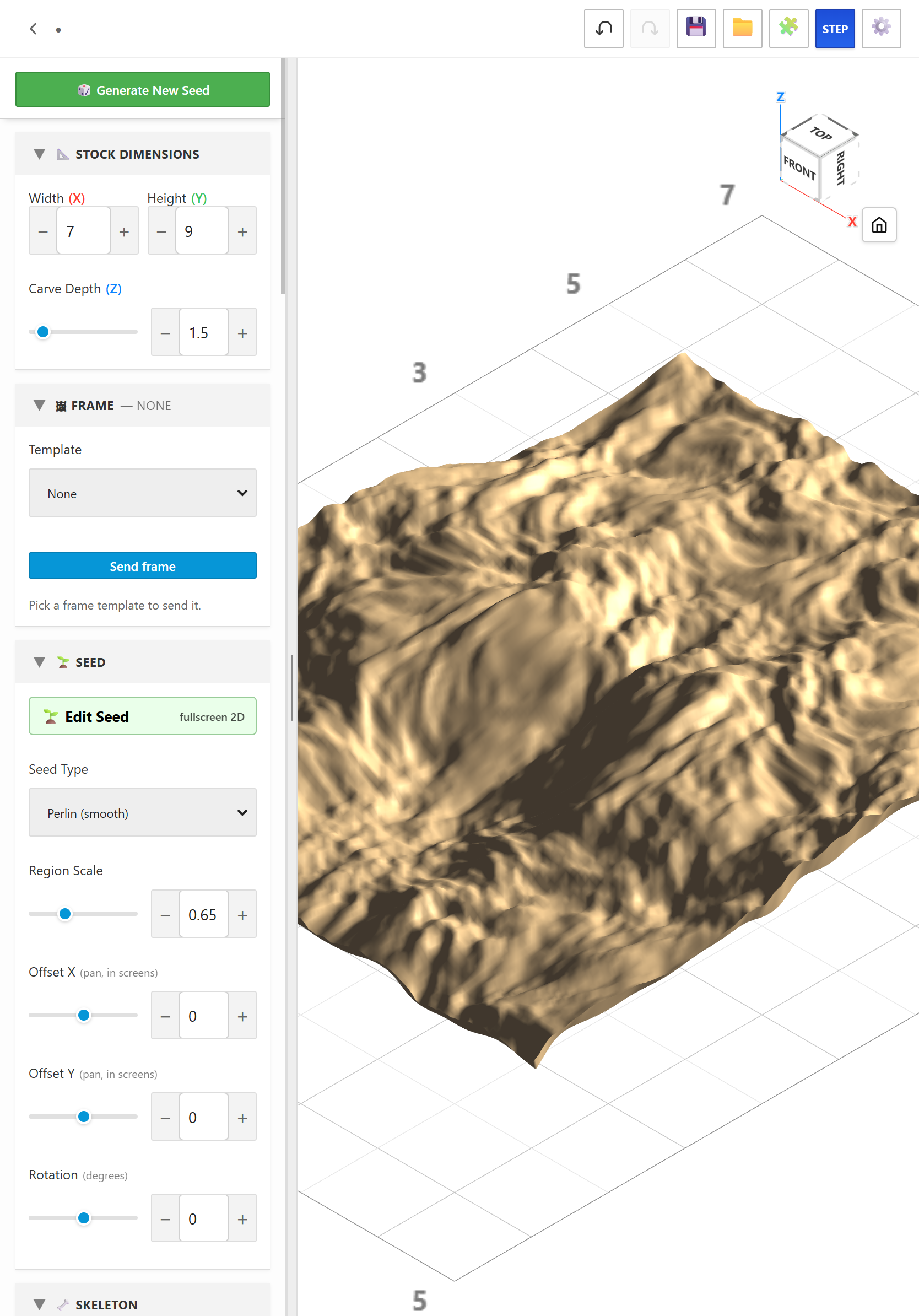Viewport: 919px width, 1316px height.
Task: Open the frame Template dropdown
Action: tap(143, 494)
